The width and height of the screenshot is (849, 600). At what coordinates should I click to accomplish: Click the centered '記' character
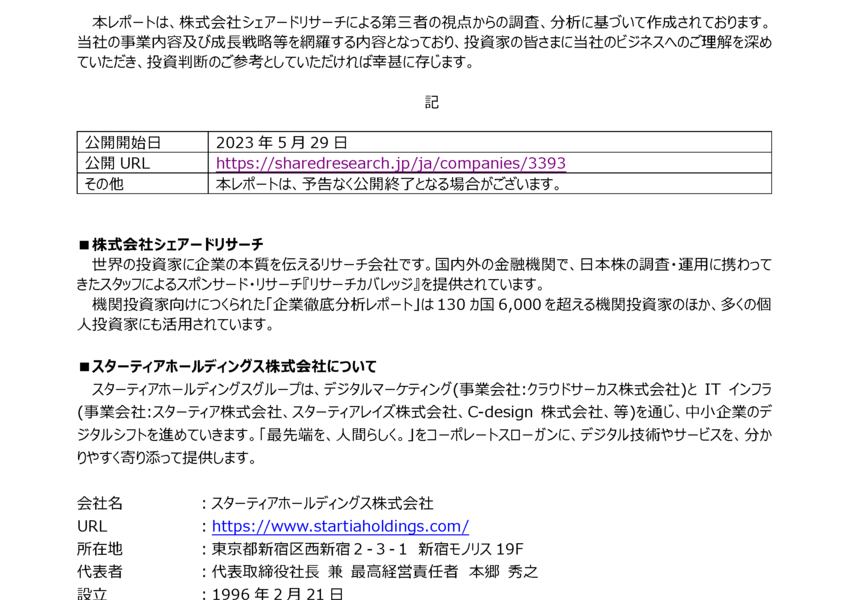tap(432, 102)
